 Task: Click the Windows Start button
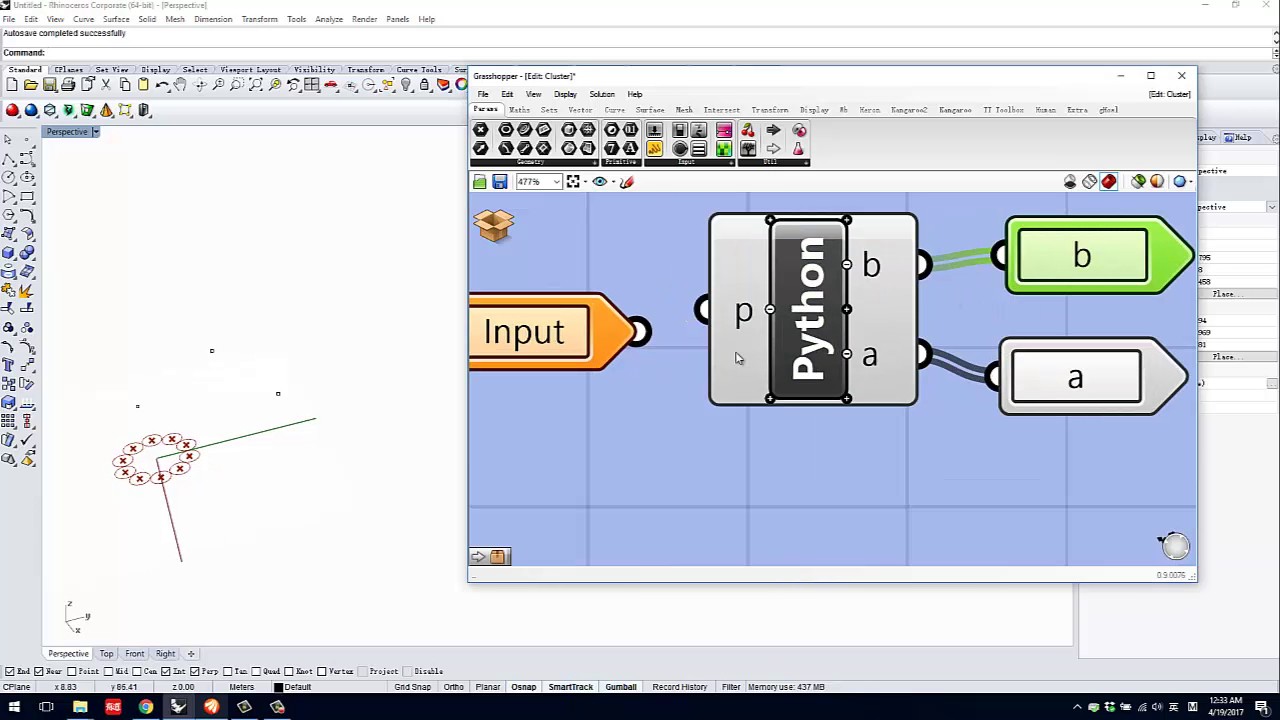tap(14, 708)
